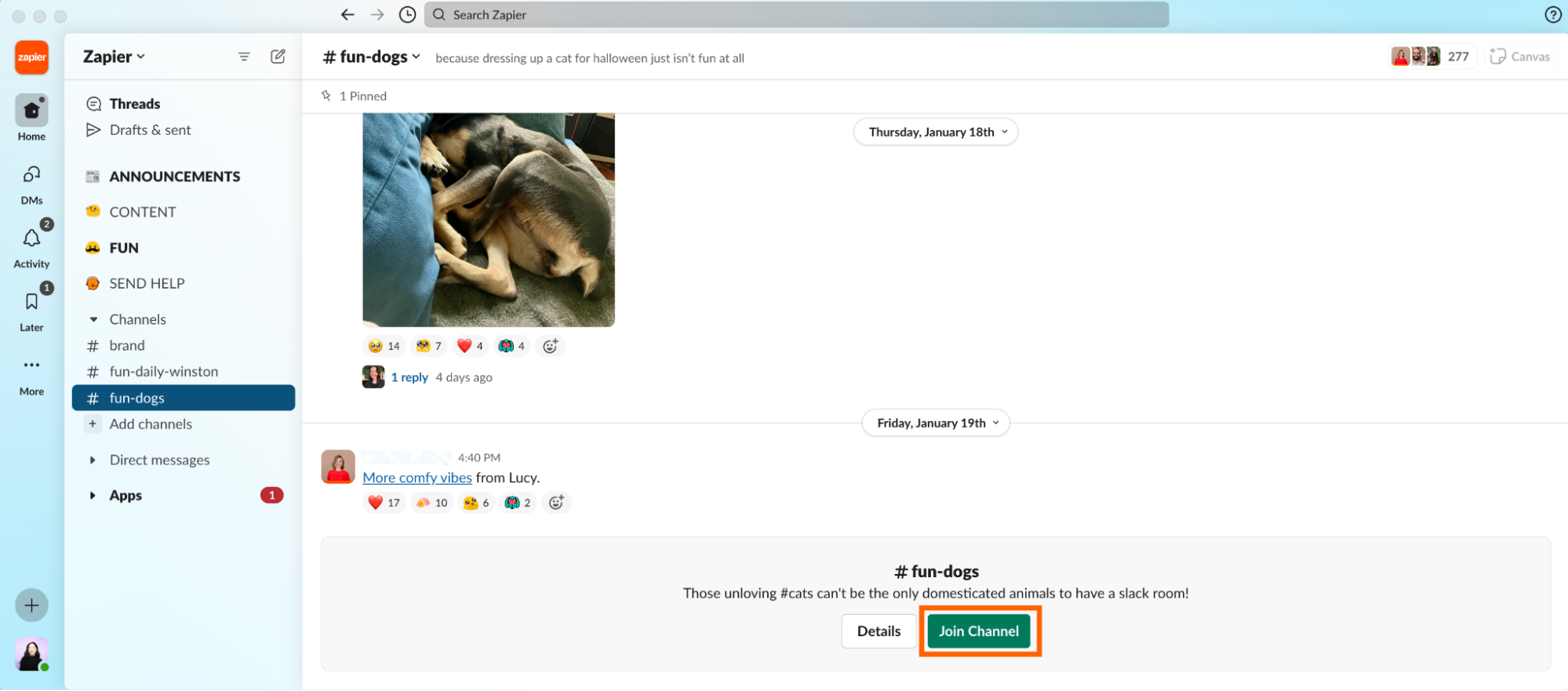This screenshot has height=691, width=1568.
Task: Open the help question mark icon
Action: point(1552,14)
